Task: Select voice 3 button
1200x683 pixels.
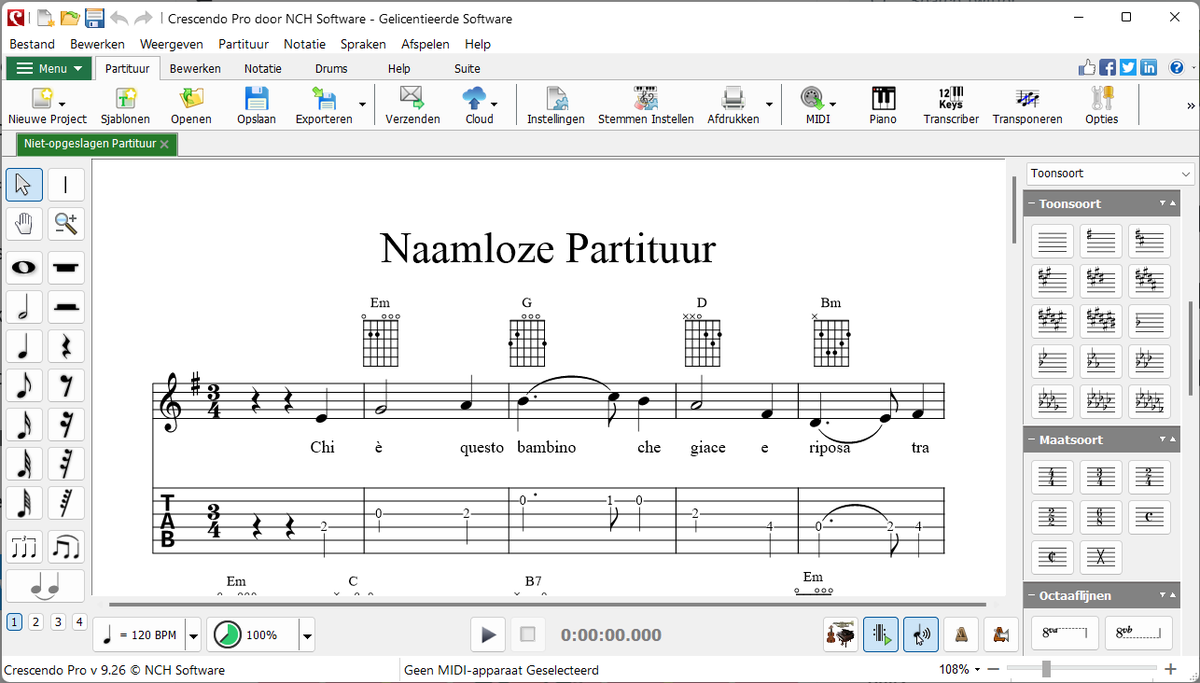Action: click(x=58, y=622)
